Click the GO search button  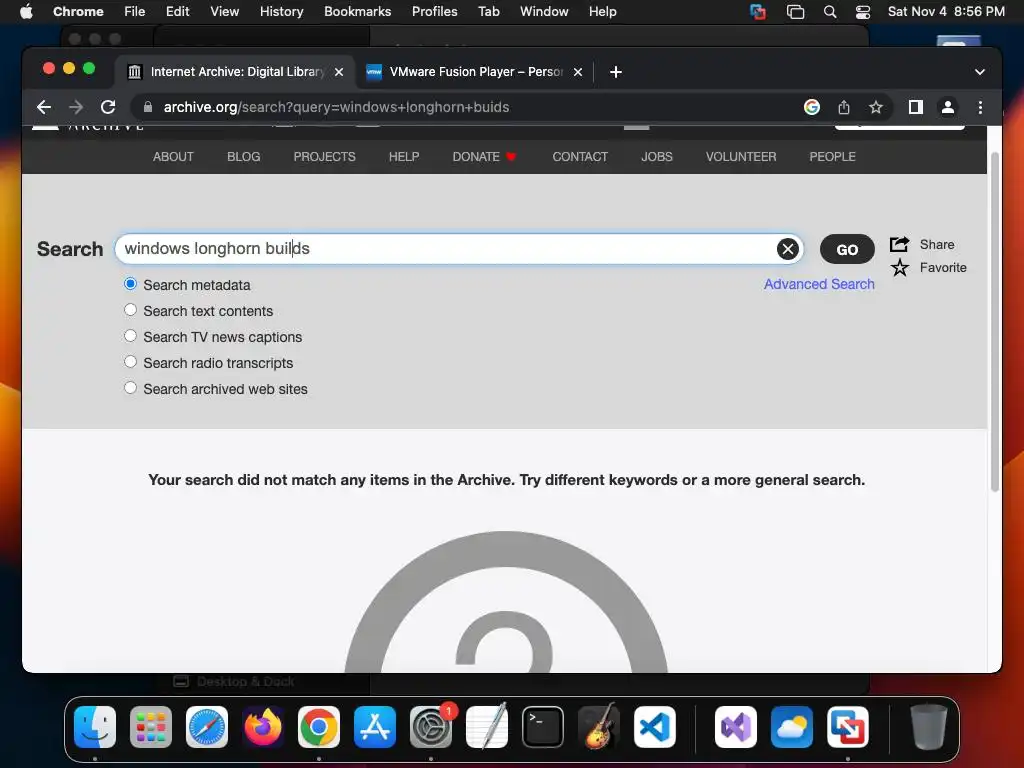pyautogui.click(x=847, y=249)
